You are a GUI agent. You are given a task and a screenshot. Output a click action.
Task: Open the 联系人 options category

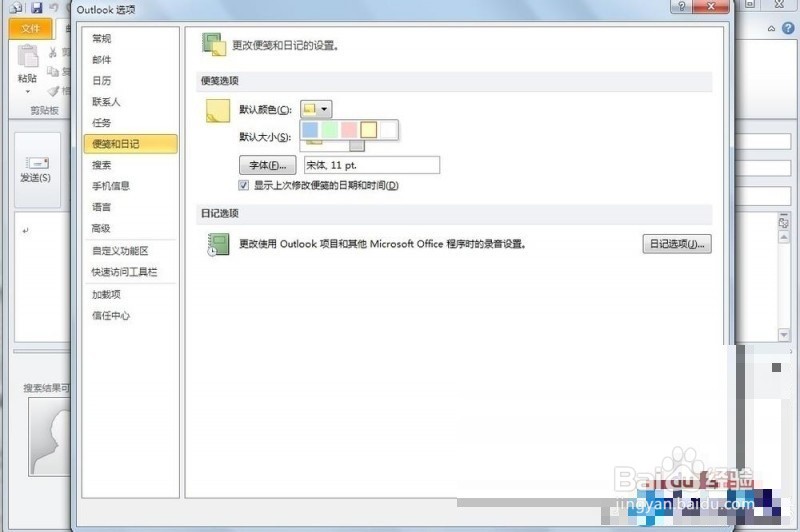coord(130,102)
